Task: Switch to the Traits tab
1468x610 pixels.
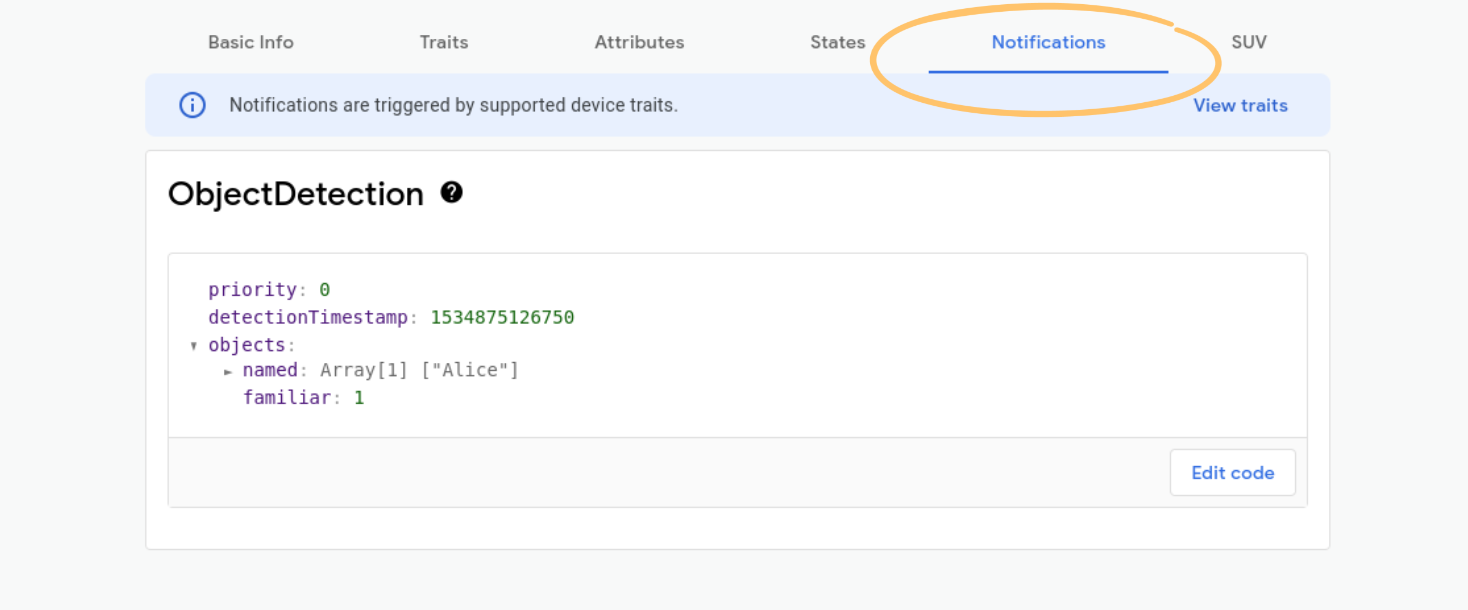Action: [443, 42]
